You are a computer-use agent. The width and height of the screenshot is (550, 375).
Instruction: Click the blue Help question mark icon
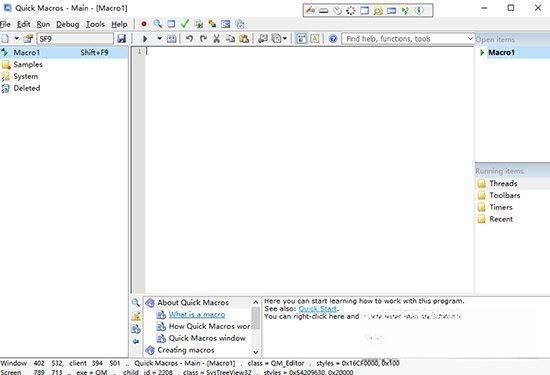coord(333,39)
